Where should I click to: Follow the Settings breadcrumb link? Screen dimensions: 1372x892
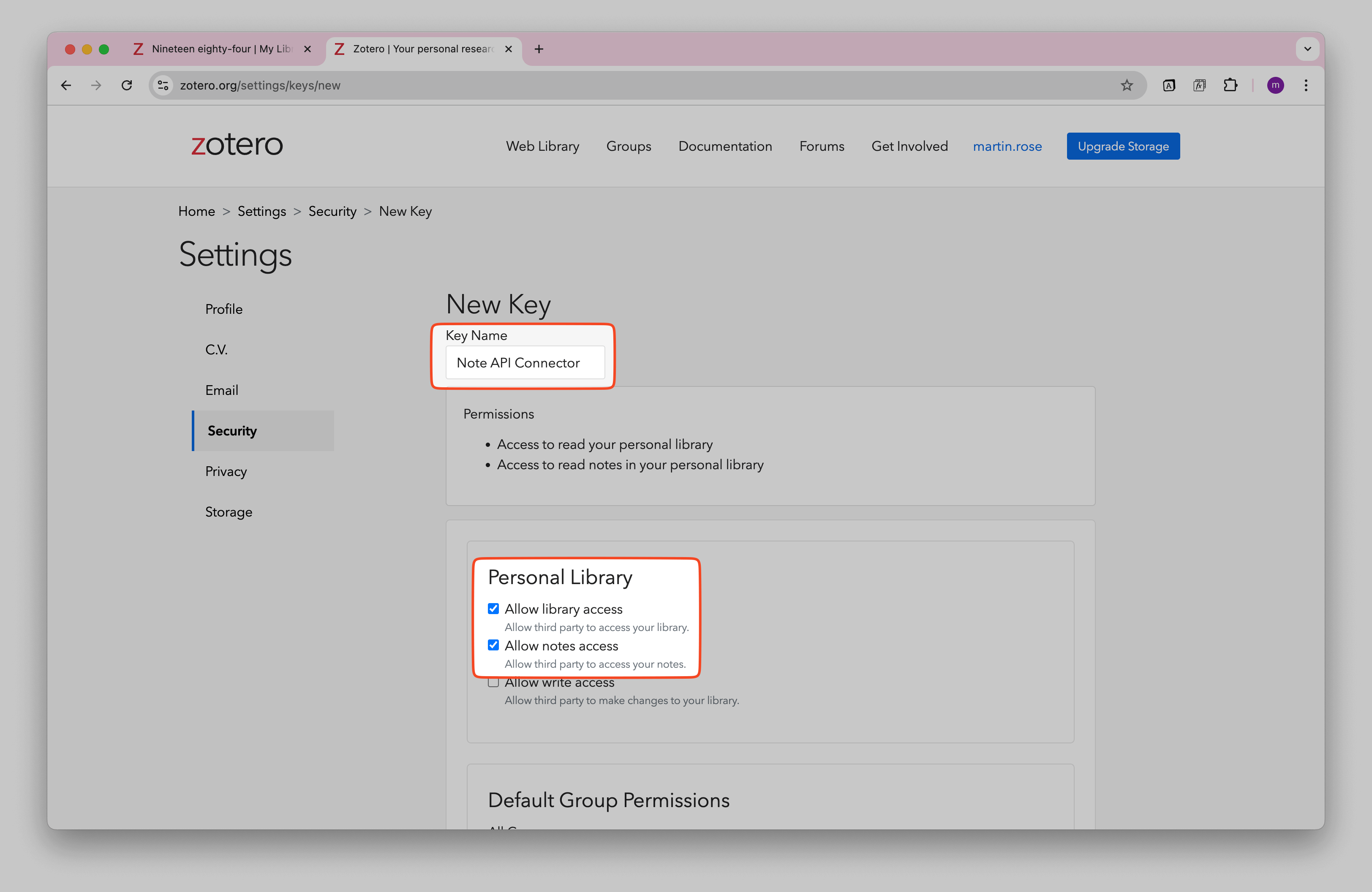(x=262, y=212)
